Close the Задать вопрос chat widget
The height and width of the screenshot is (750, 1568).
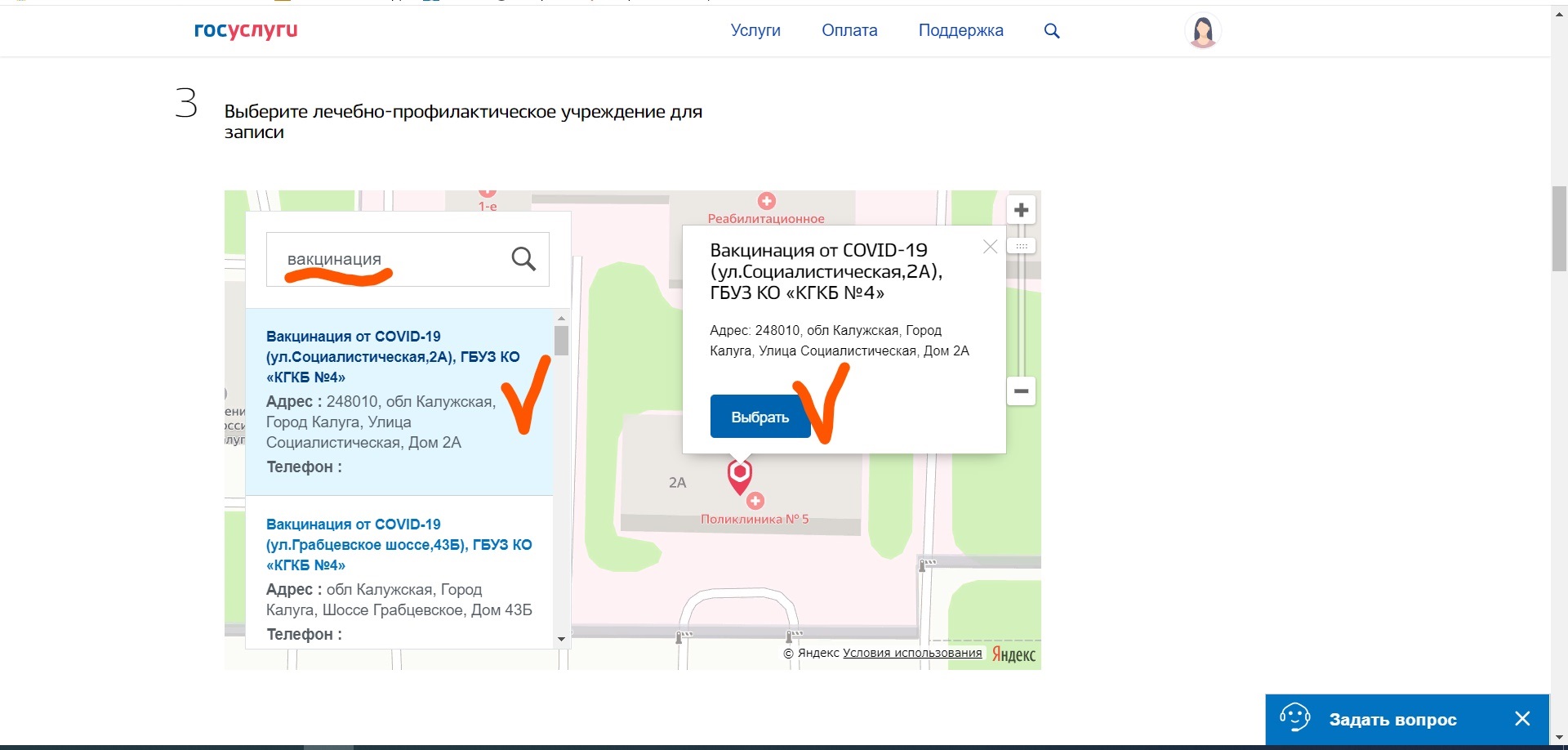point(1522,719)
